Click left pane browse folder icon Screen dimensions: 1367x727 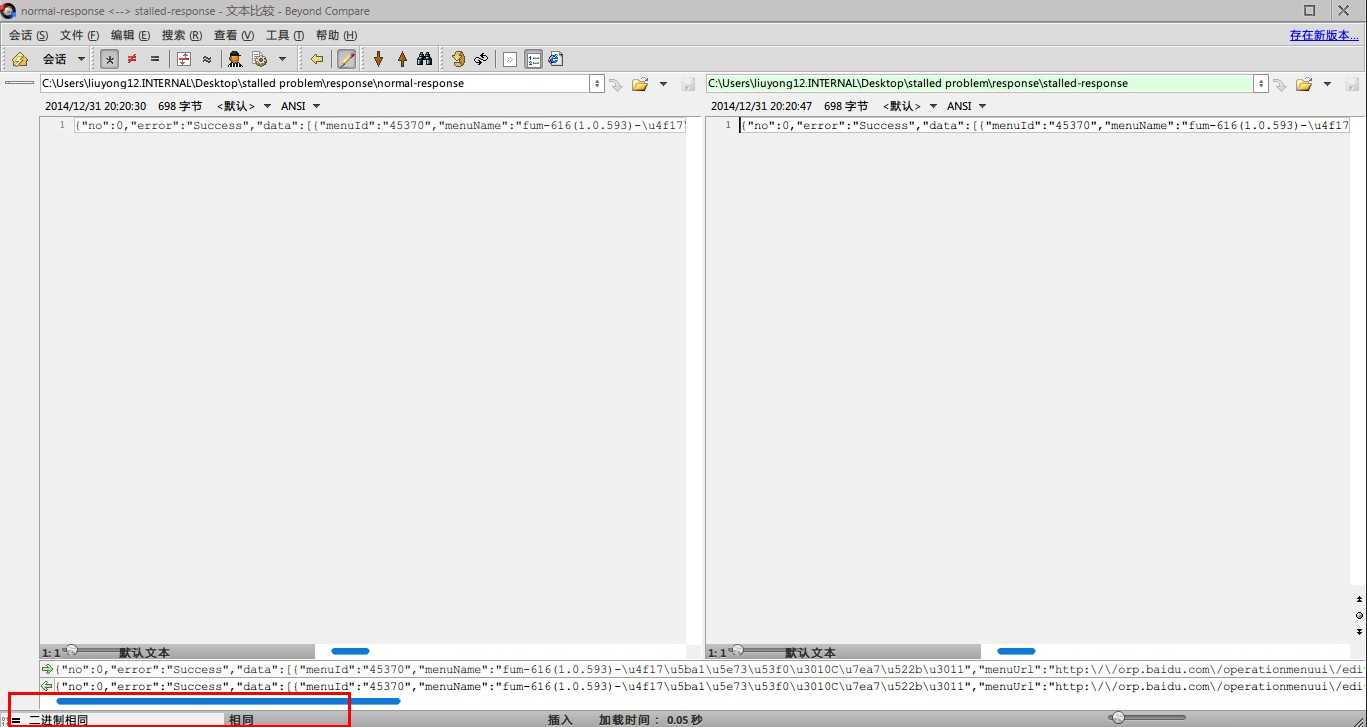coord(640,84)
